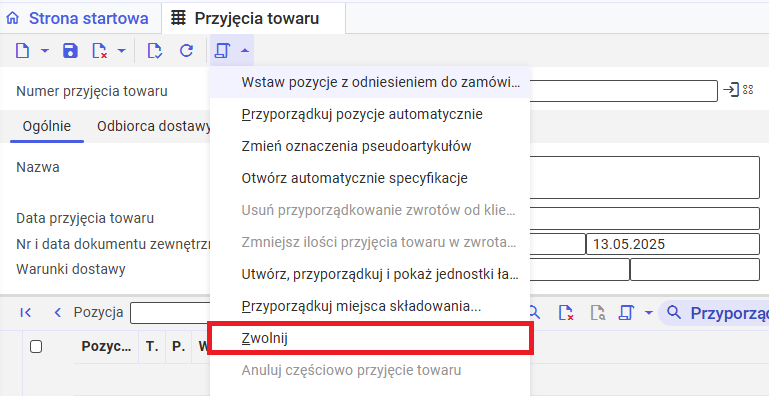This screenshot has width=769, height=396.
Task: Click the delete position icon in table toolbar
Action: click(566, 313)
